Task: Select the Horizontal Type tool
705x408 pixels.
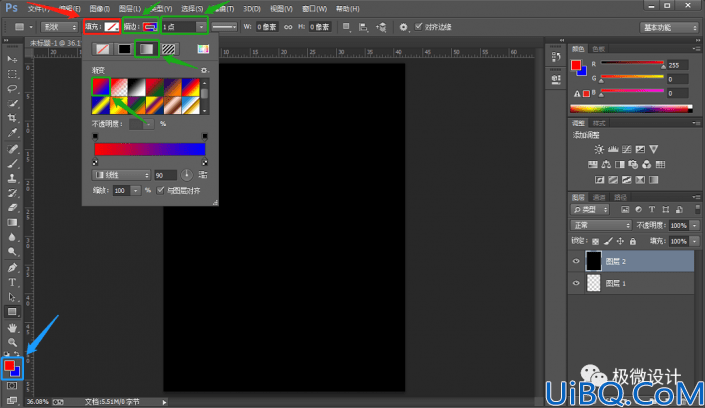Action: point(12,282)
